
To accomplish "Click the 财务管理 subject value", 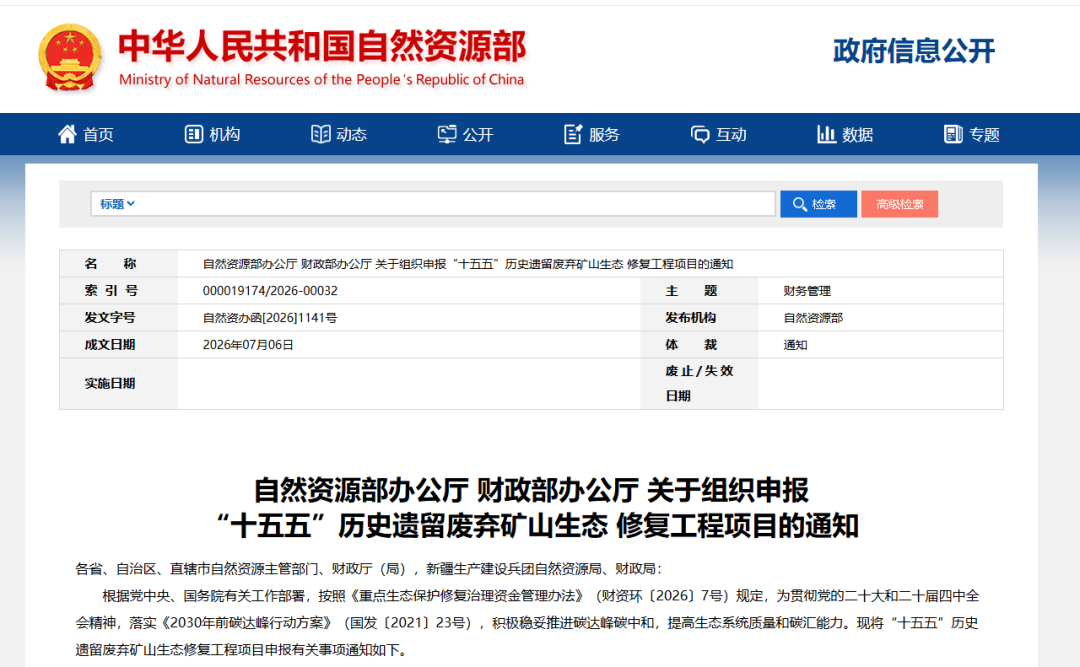I will pos(807,291).
